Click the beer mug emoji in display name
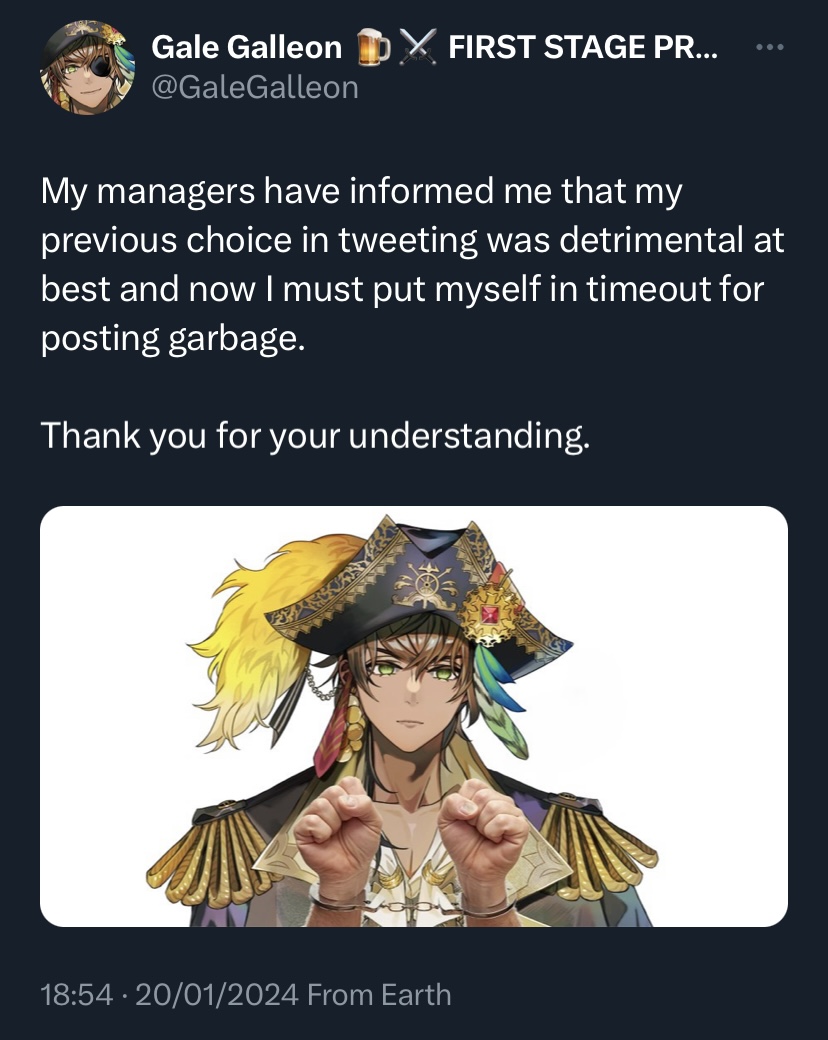This screenshot has width=828, height=1040. click(x=374, y=48)
